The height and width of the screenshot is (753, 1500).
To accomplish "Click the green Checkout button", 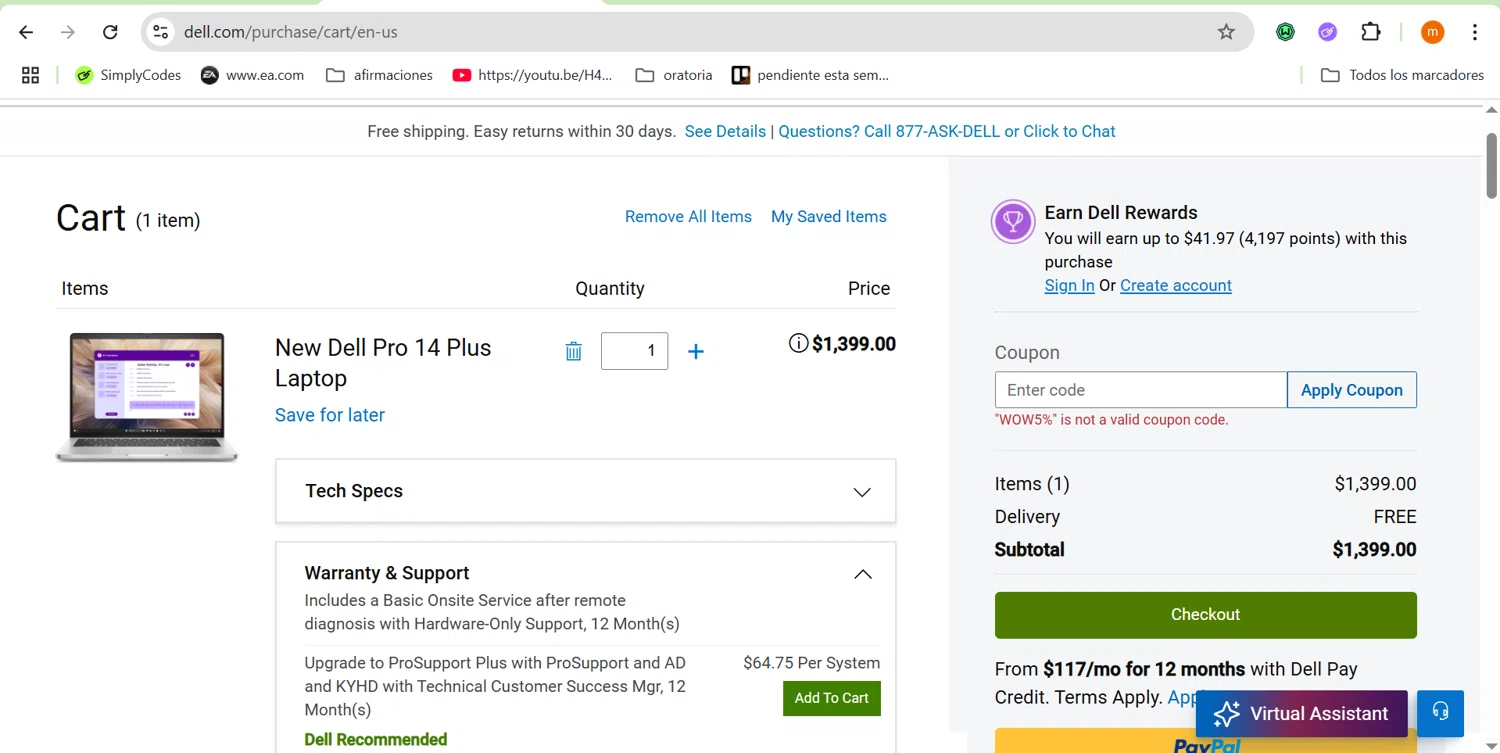I will (x=1206, y=615).
